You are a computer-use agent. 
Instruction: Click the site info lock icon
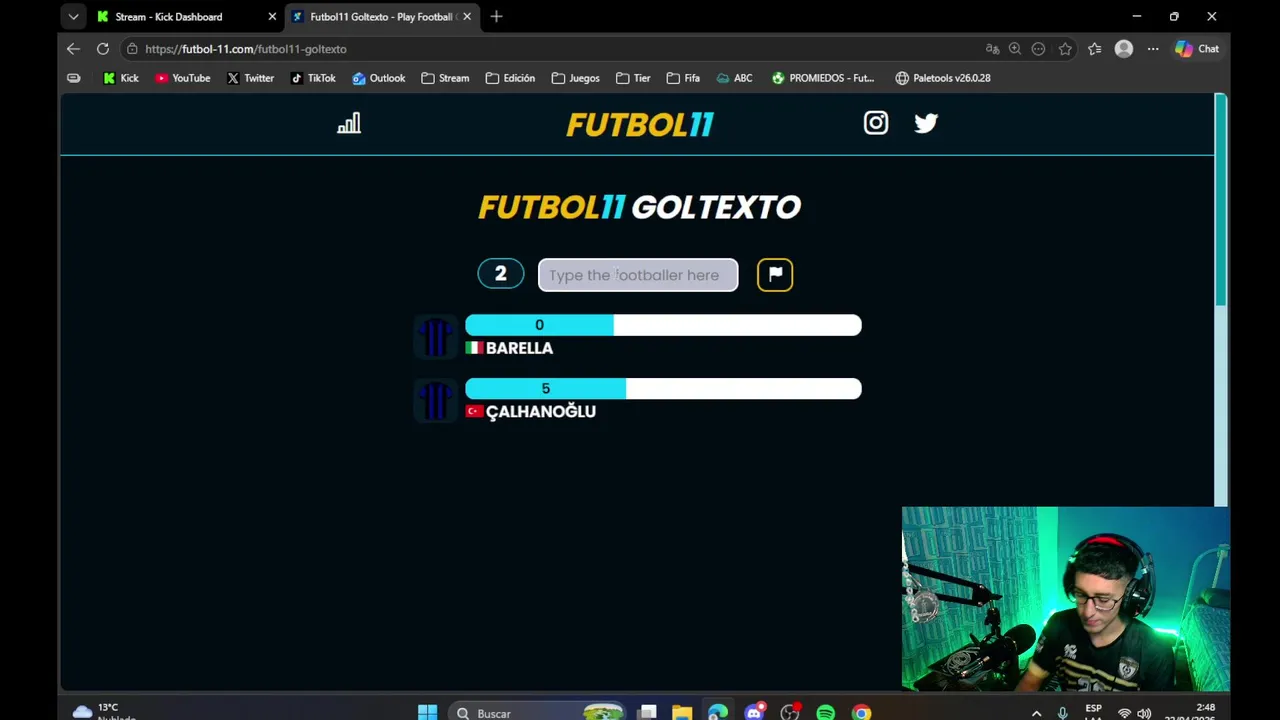pos(132,49)
